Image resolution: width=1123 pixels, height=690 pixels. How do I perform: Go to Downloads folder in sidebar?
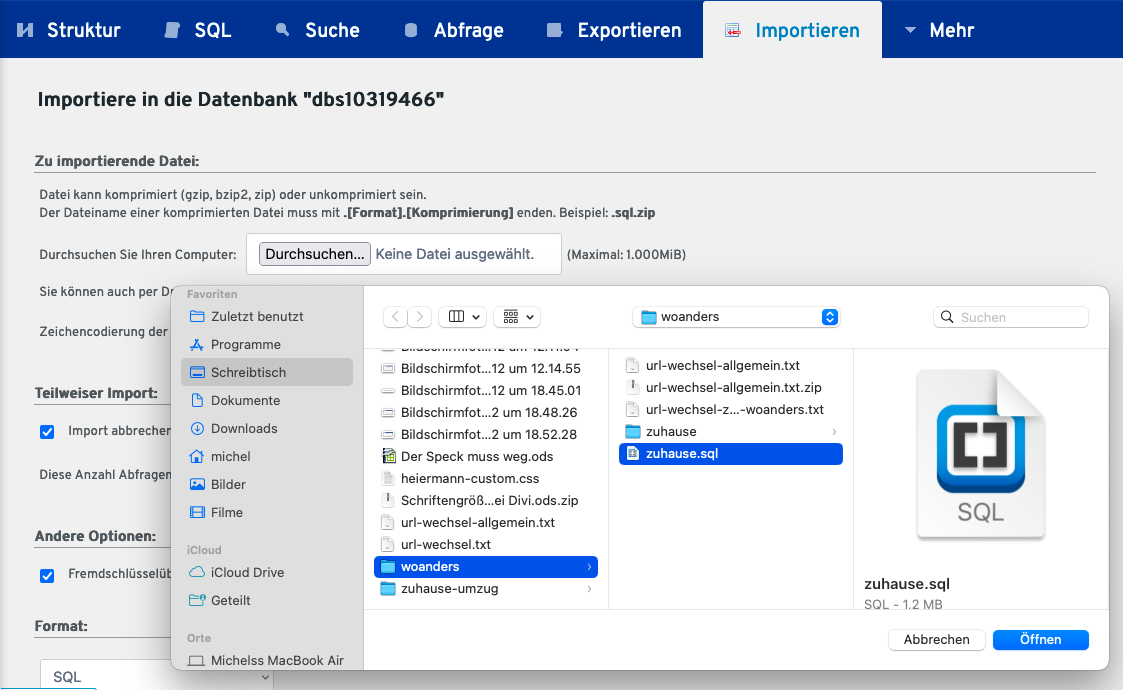(x=243, y=428)
